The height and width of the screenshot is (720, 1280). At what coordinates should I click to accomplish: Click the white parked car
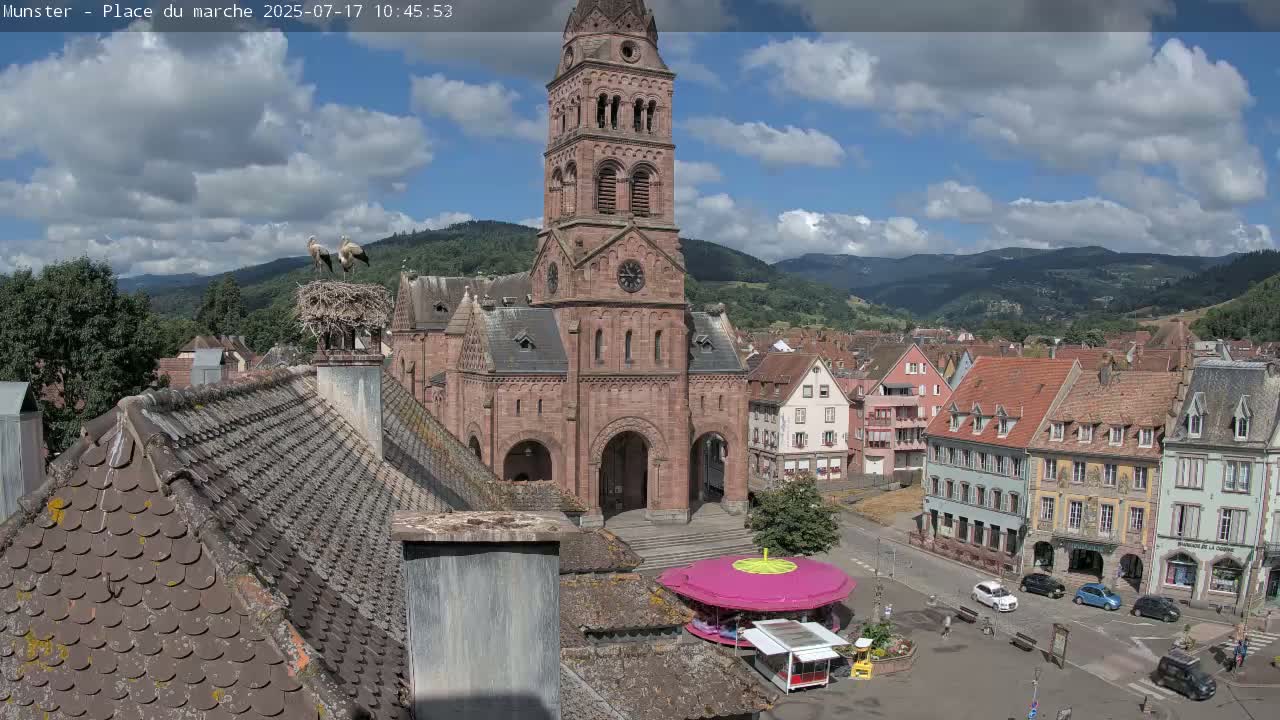pos(994,596)
